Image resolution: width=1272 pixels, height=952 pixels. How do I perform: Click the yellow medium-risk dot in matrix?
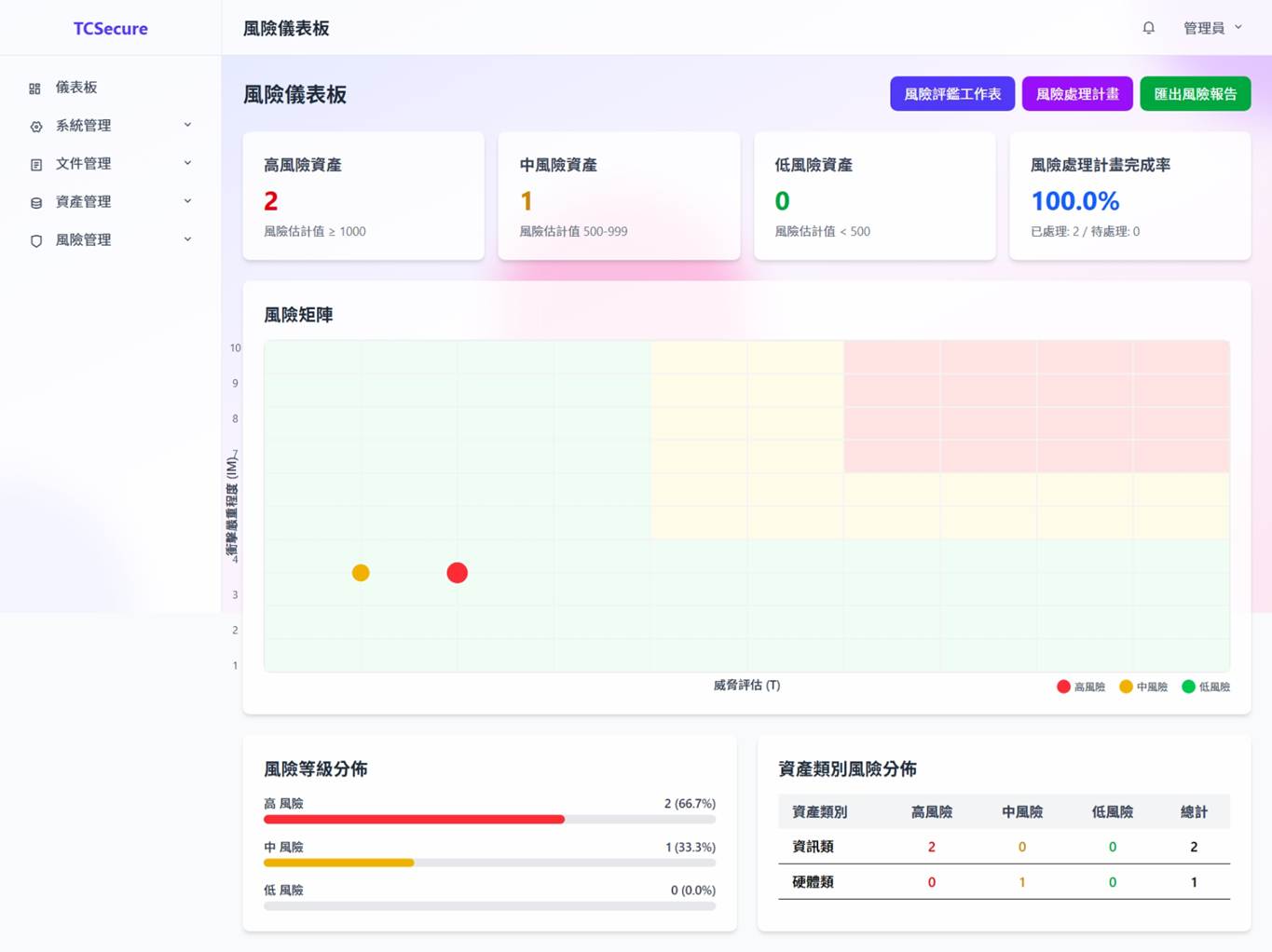[x=361, y=573]
